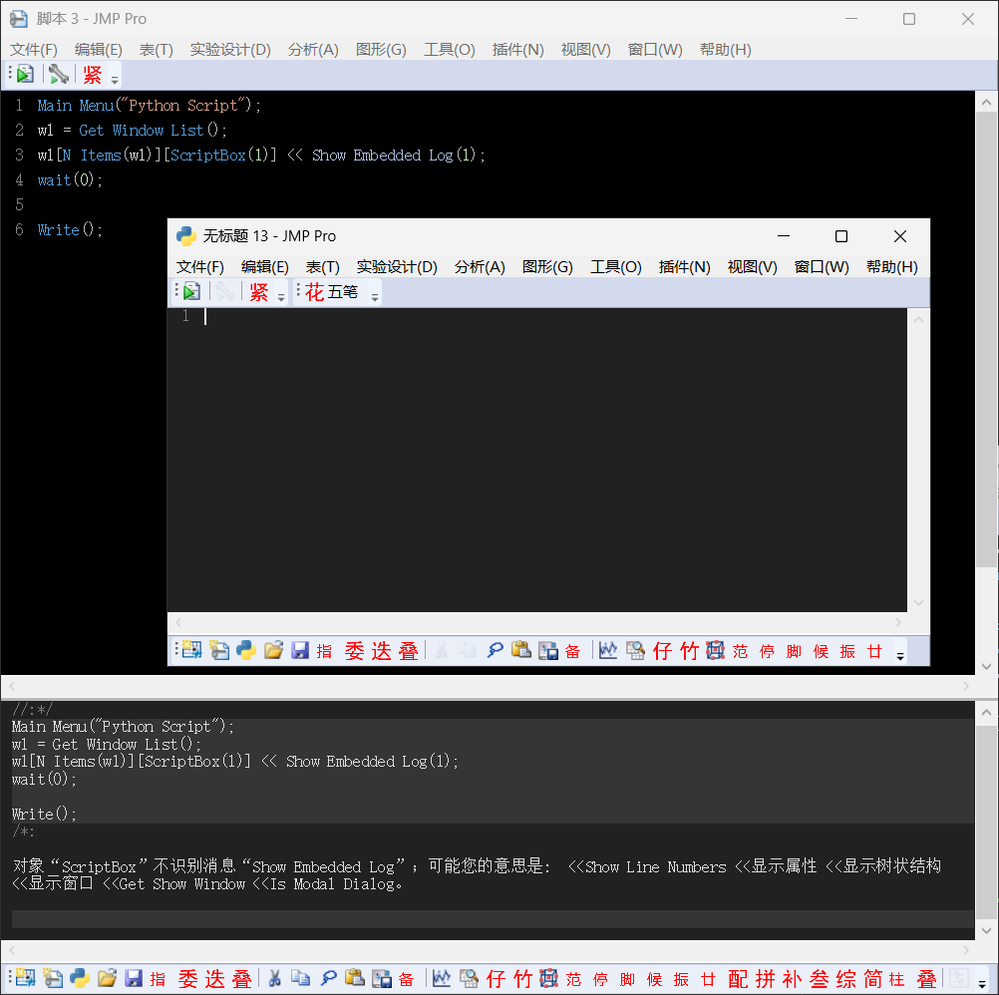Open 帮助(H) menu in 无标题 13 window

(x=892, y=267)
